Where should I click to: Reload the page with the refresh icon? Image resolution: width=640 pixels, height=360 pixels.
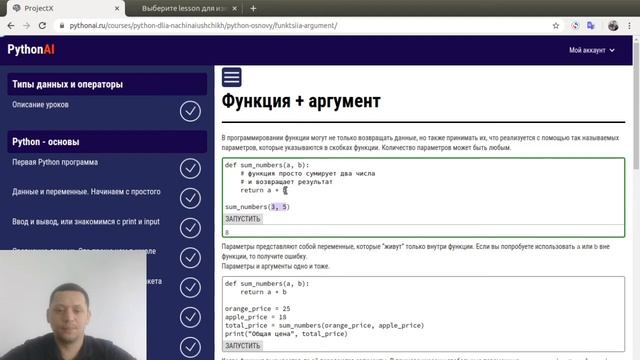(42, 26)
